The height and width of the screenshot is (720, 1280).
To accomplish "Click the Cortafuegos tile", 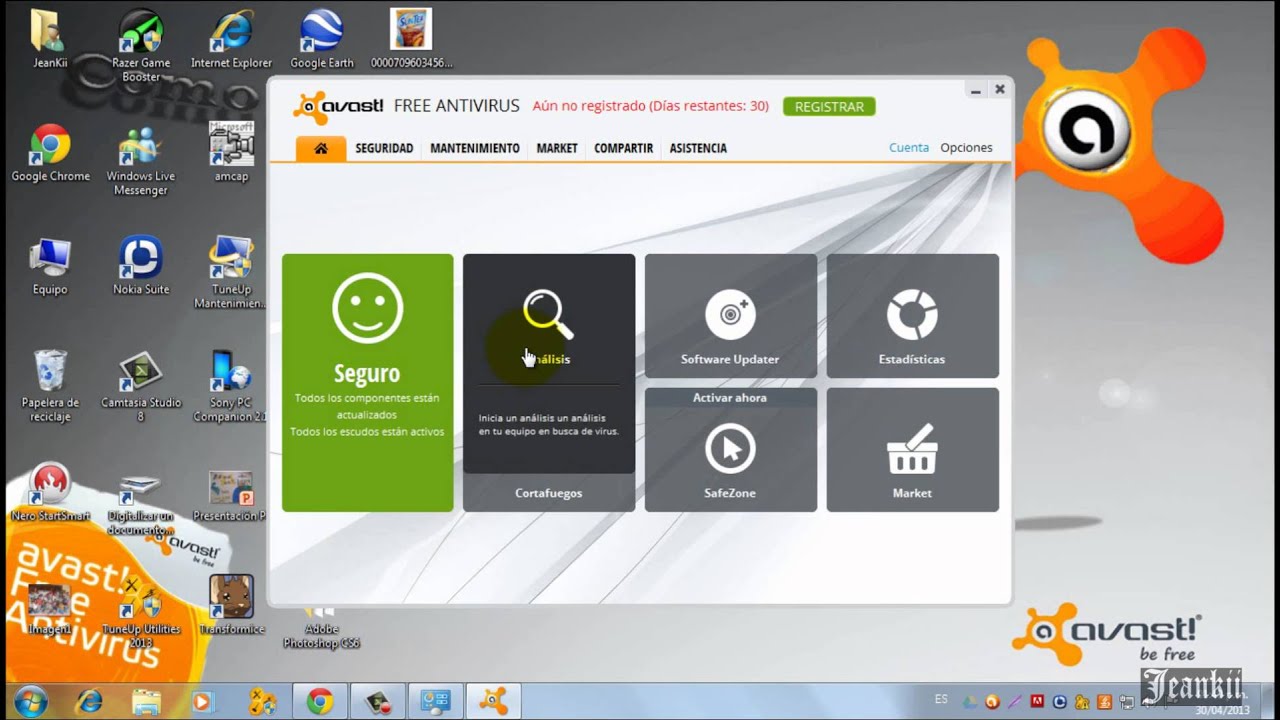I will (x=549, y=493).
